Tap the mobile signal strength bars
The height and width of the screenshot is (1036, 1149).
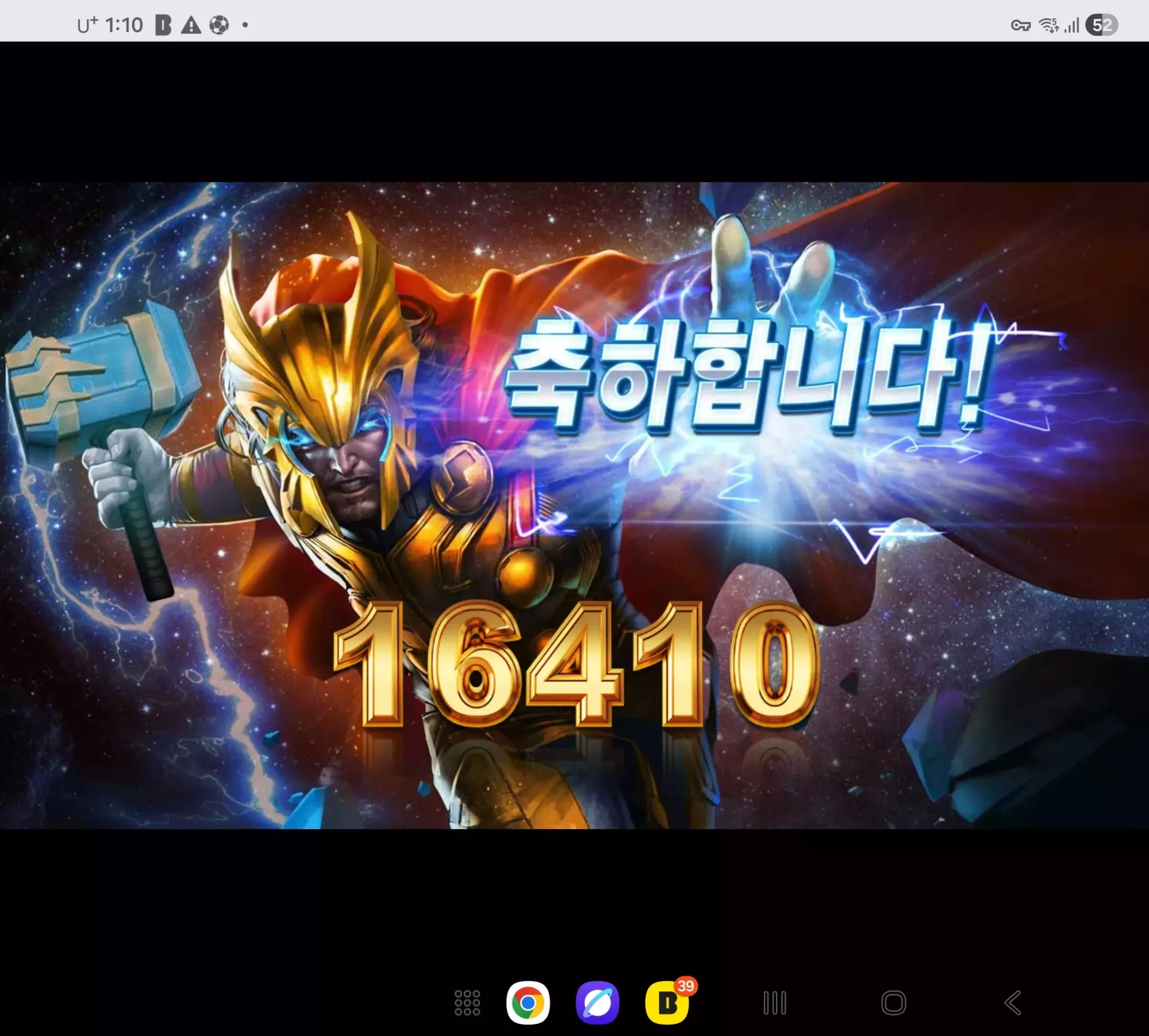point(1071,25)
